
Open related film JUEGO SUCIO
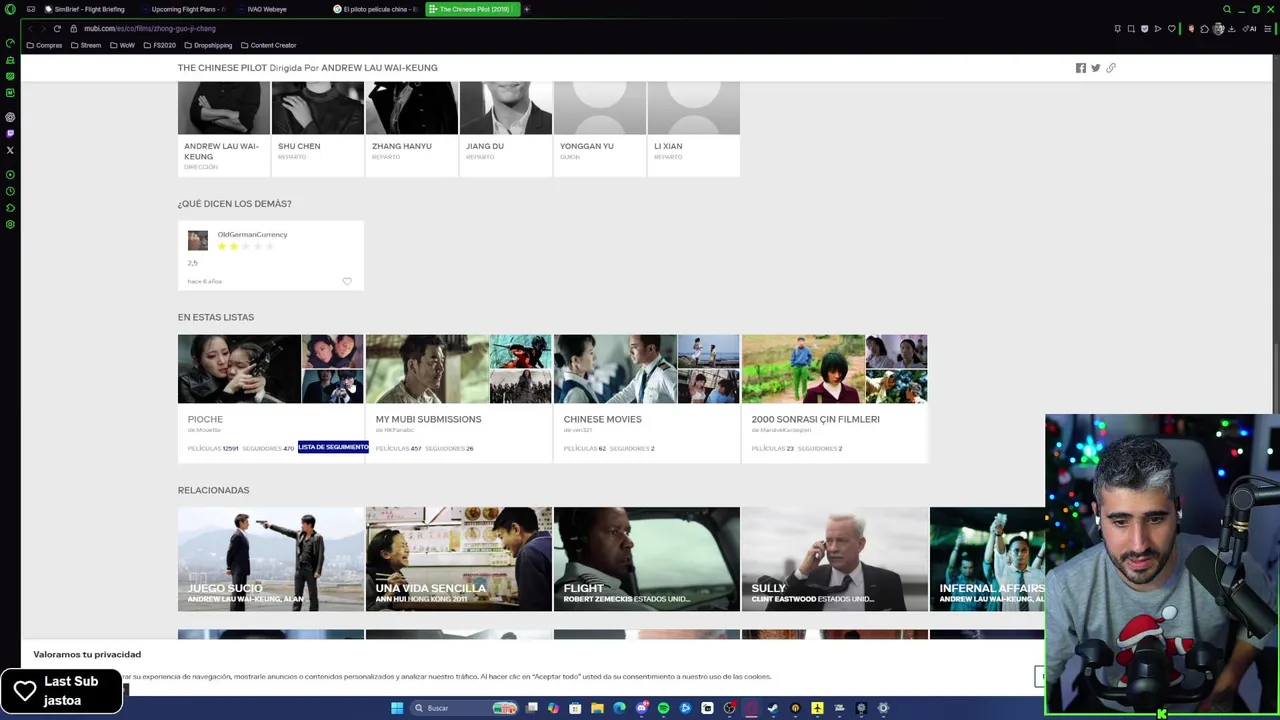tap(271, 559)
